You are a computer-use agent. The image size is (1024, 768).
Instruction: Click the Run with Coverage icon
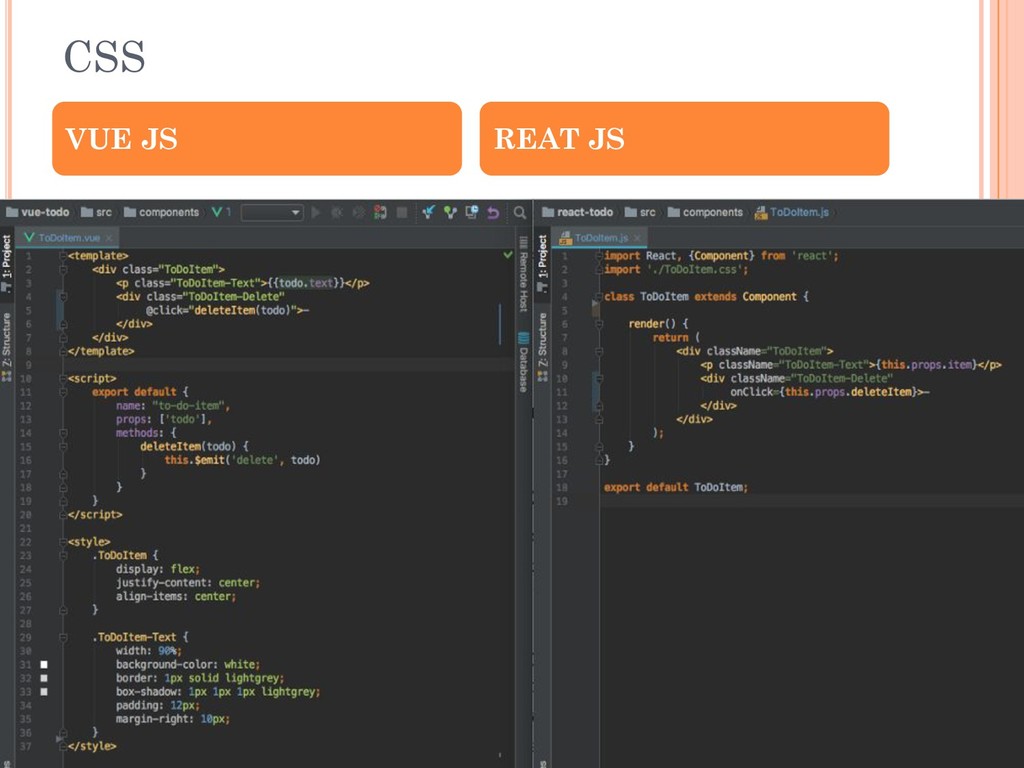pos(359,212)
